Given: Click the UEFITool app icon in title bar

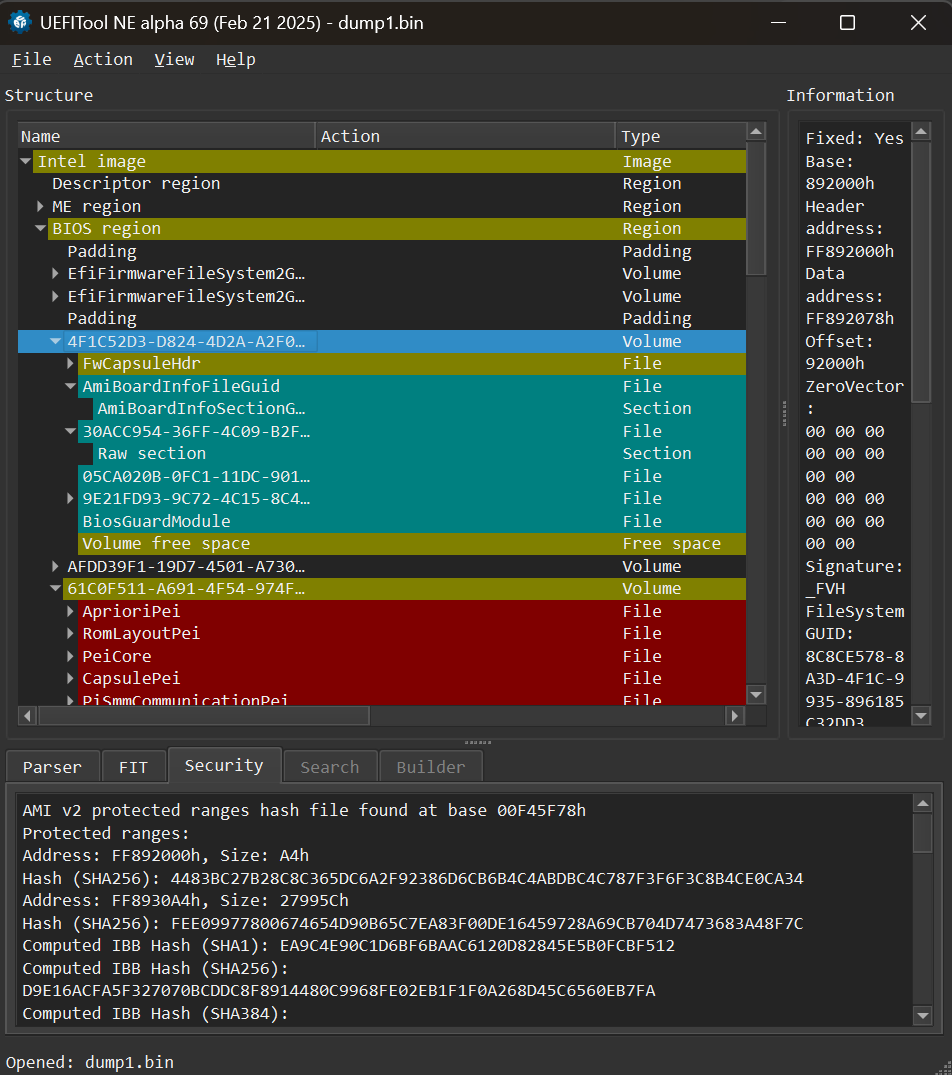Looking at the screenshot, I should tap(20, 23).
